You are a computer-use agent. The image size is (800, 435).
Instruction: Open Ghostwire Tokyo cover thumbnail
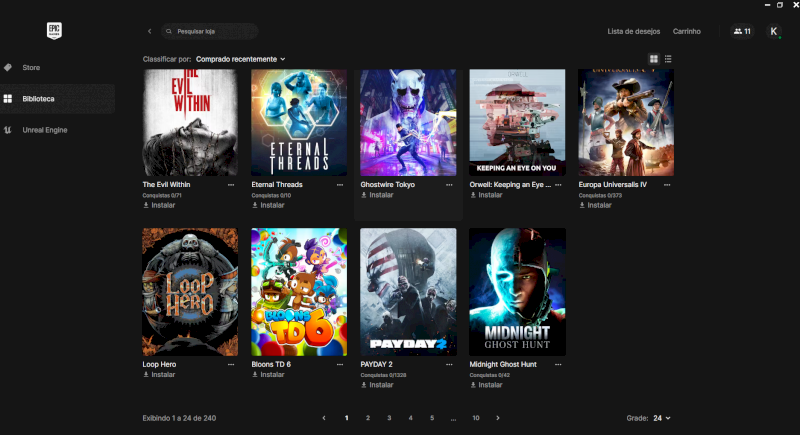click(408, 122)
